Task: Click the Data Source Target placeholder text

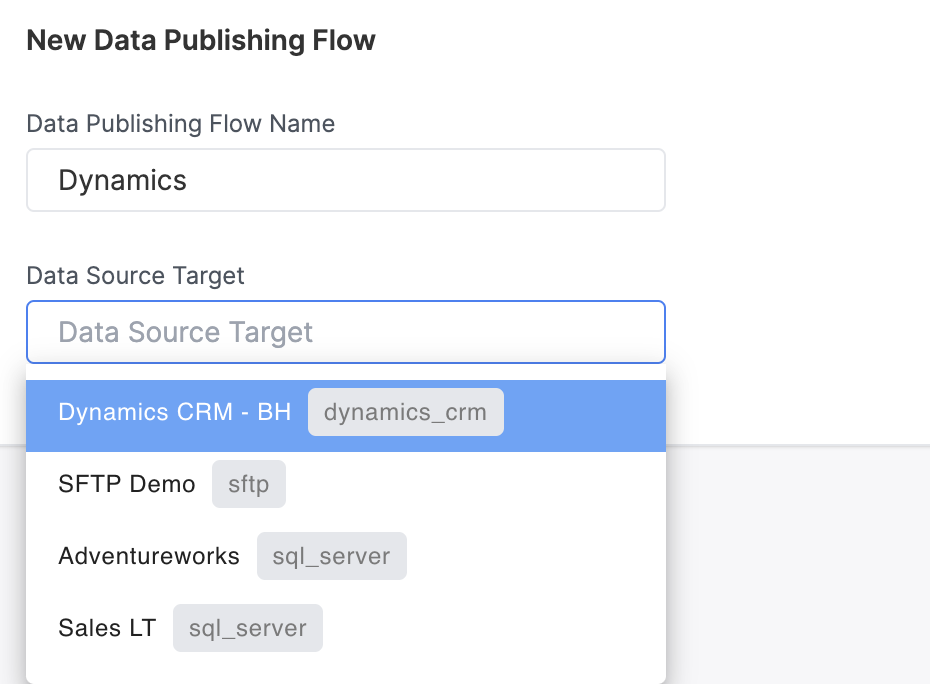Action: (x=185, y=332)
